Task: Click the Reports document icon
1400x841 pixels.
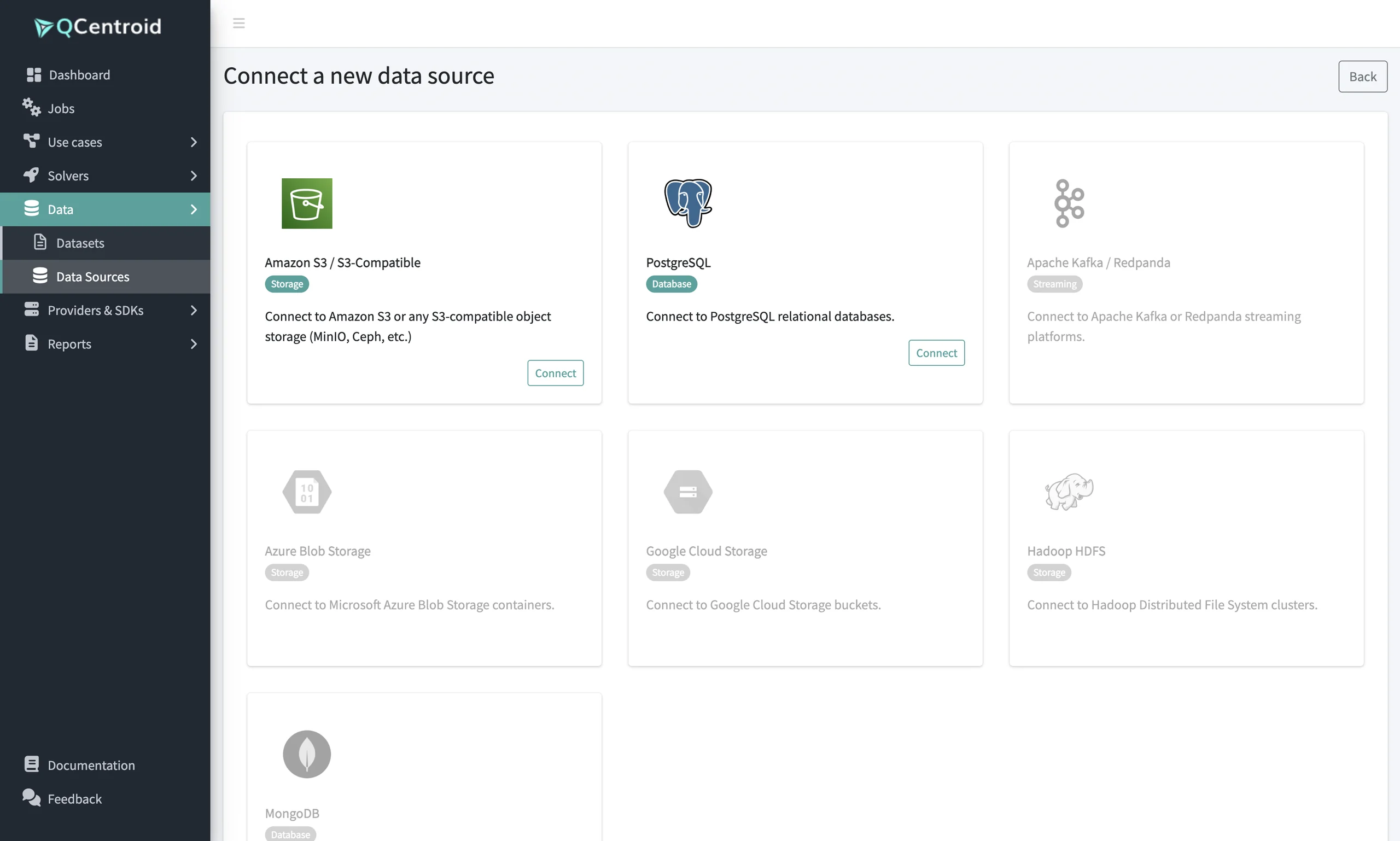Action: coord(32,343)
